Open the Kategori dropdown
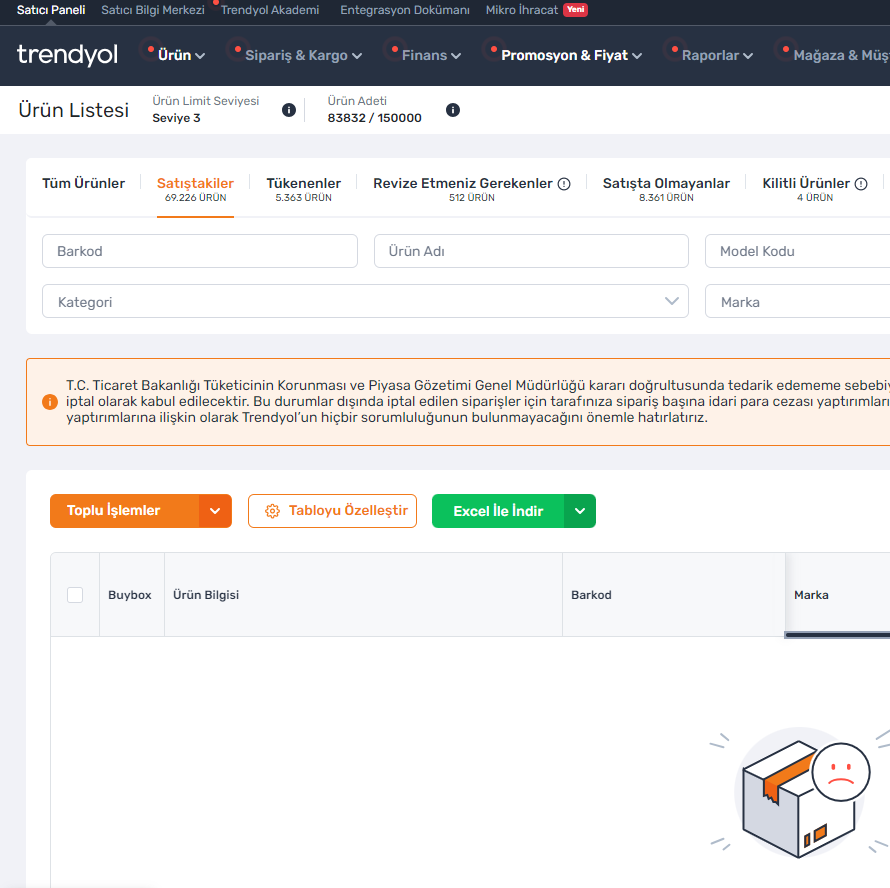This screenshot has height=888, width=890. point(365,301)
